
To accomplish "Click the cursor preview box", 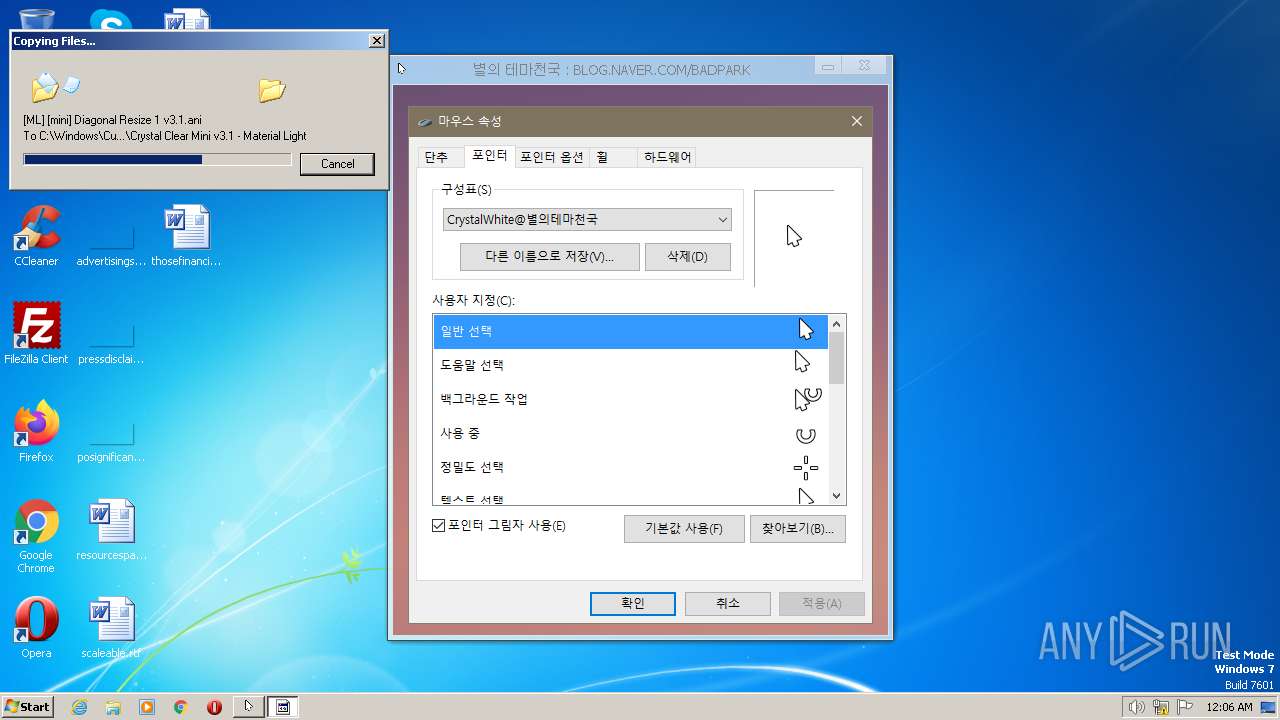I will 794,238.
